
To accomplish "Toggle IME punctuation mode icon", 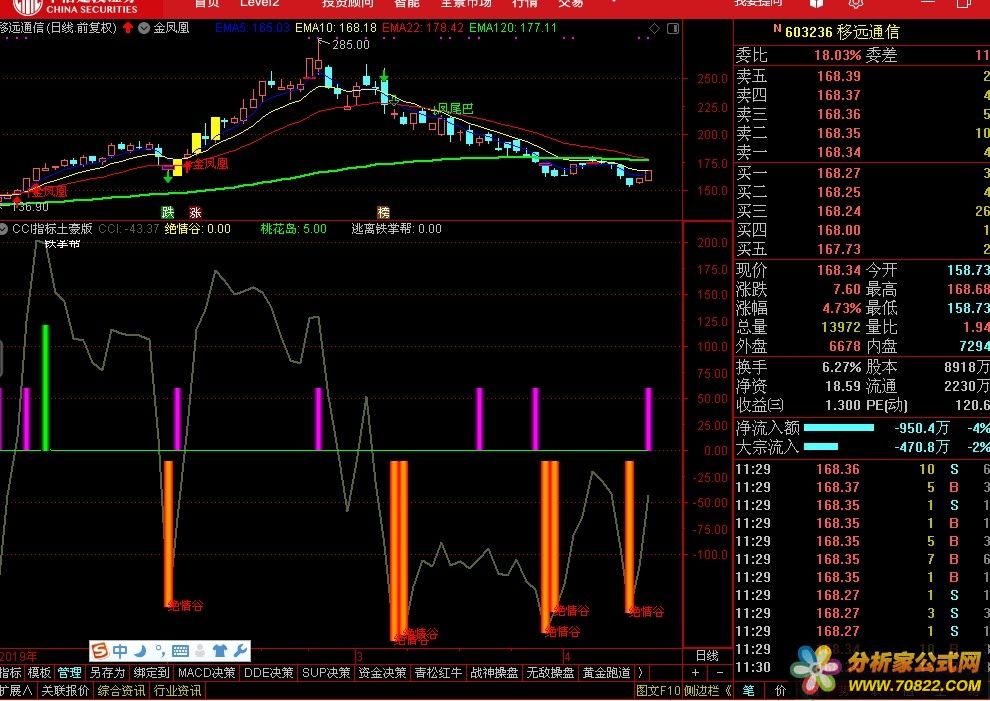I will tap(159, 650).
